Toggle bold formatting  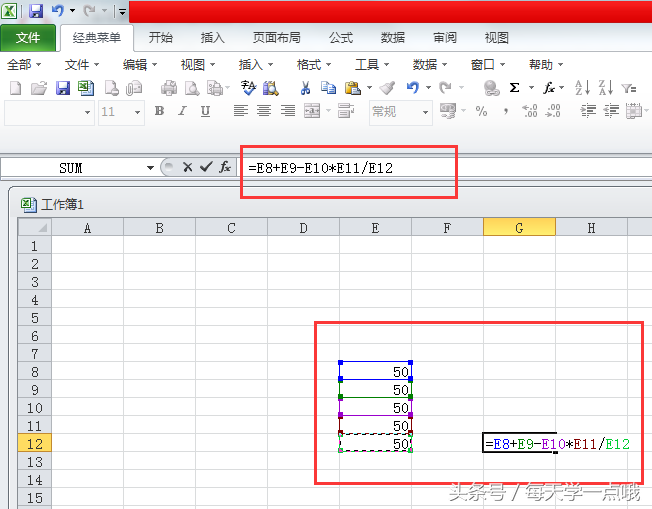pyautogui.click(x=159, y=111)
